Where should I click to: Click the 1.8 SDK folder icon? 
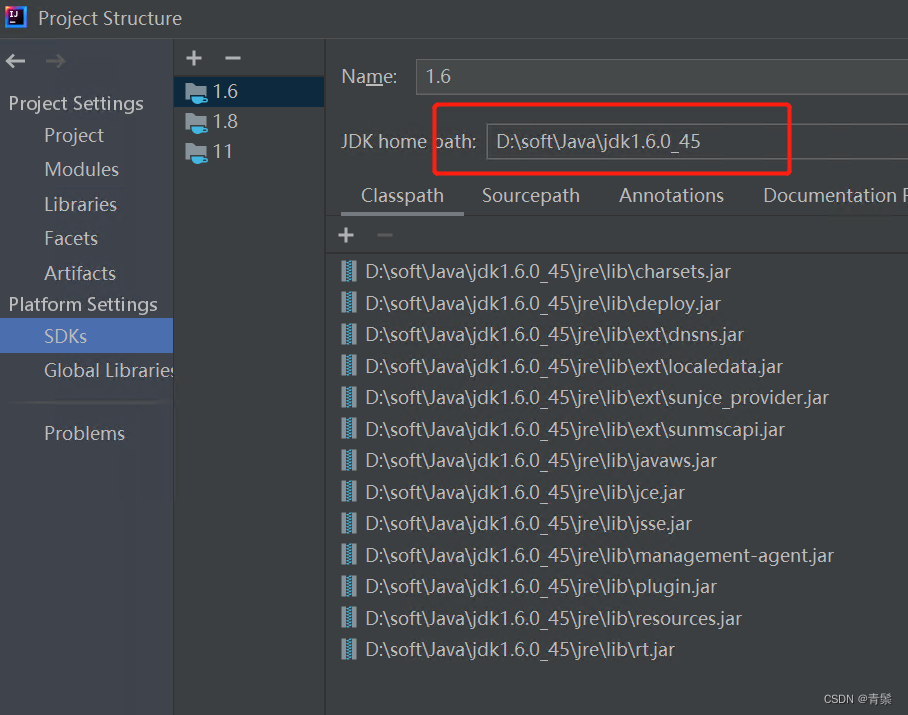click(196, 123)
